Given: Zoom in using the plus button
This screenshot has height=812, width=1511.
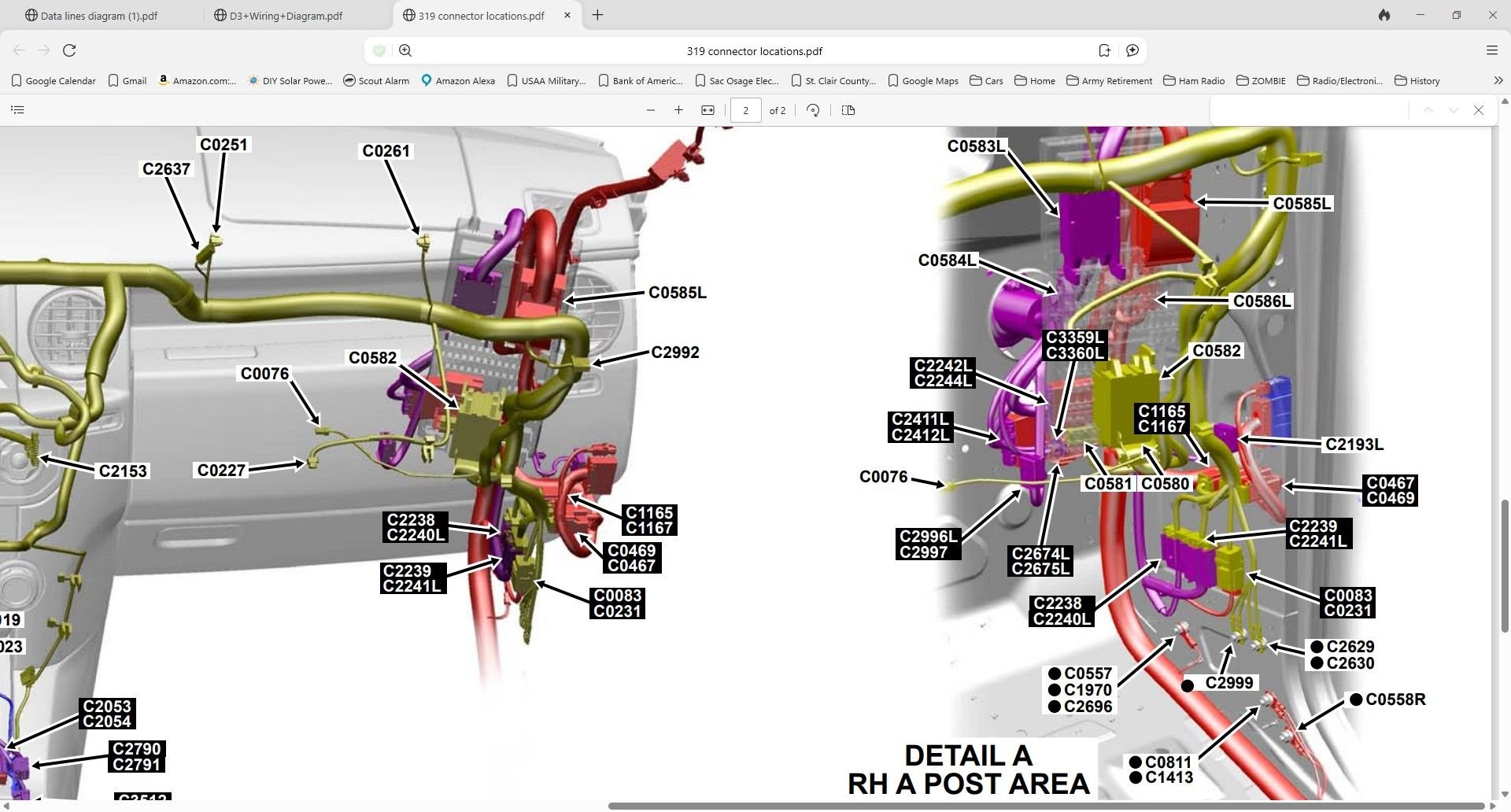Looking at the screenshot, I should pos(678,110).
